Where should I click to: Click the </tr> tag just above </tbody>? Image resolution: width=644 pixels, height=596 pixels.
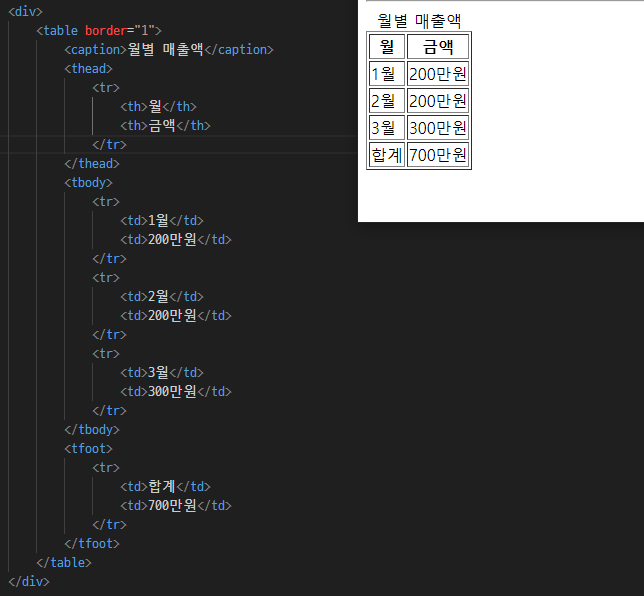[x=110, y=410]
